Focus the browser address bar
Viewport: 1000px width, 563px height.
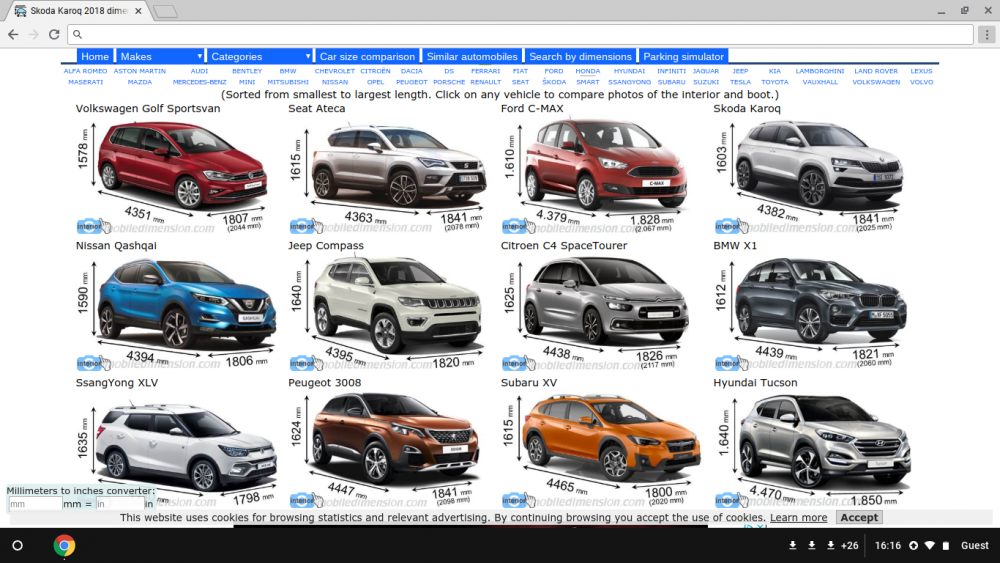pos(520,34)
